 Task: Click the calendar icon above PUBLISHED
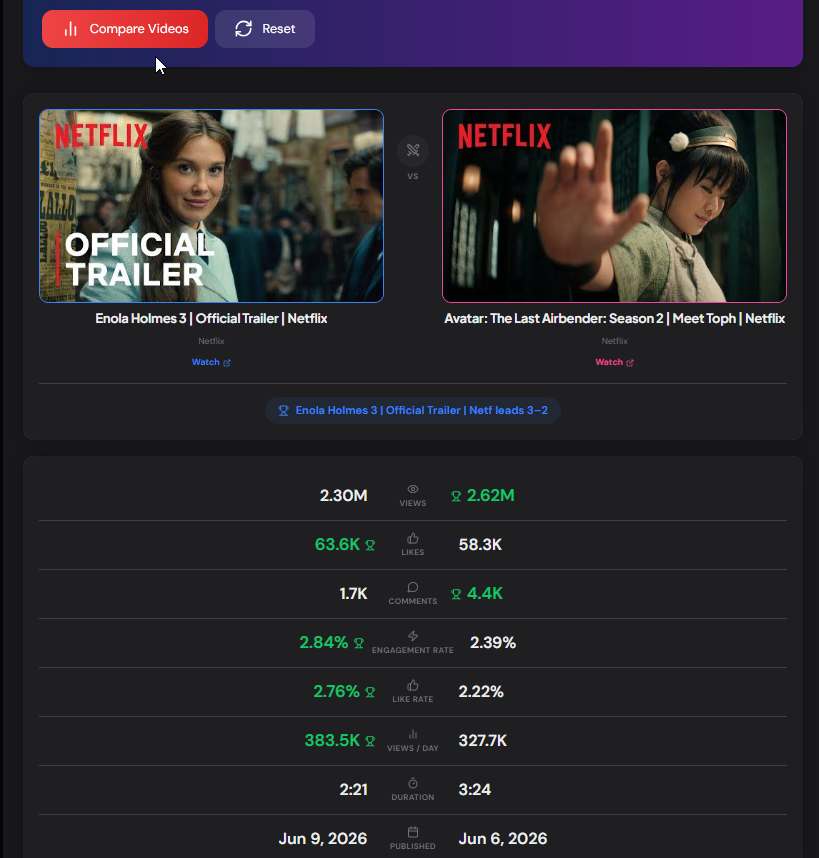413,832
